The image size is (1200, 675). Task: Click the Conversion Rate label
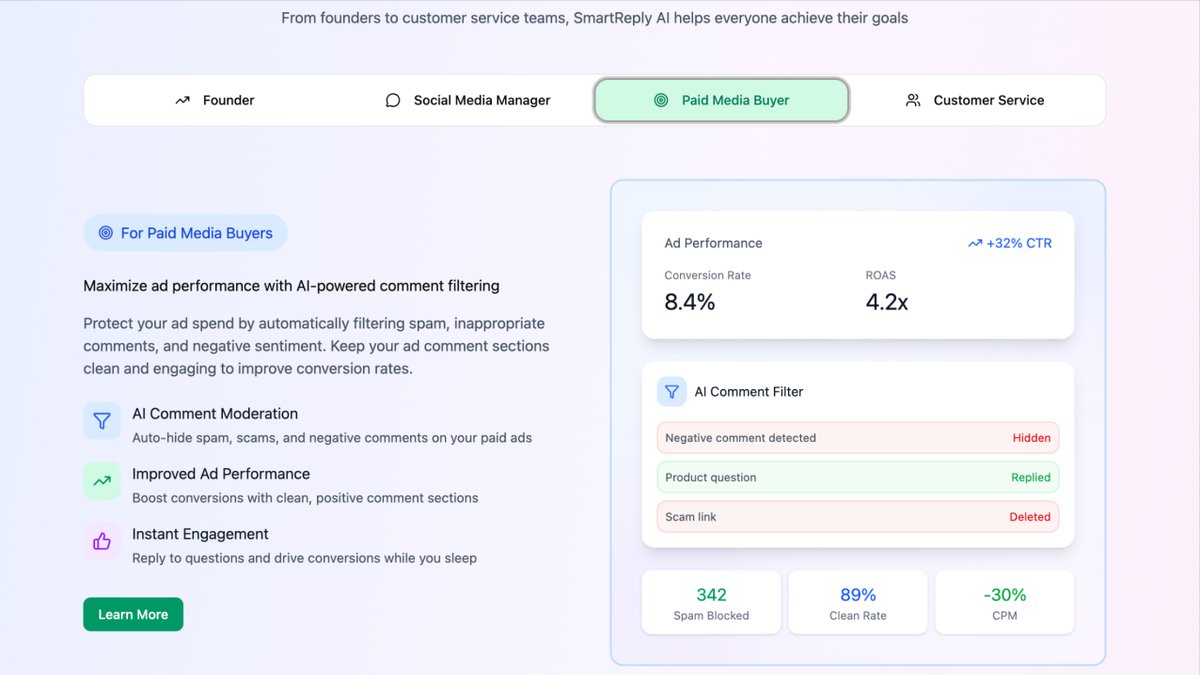708,275
